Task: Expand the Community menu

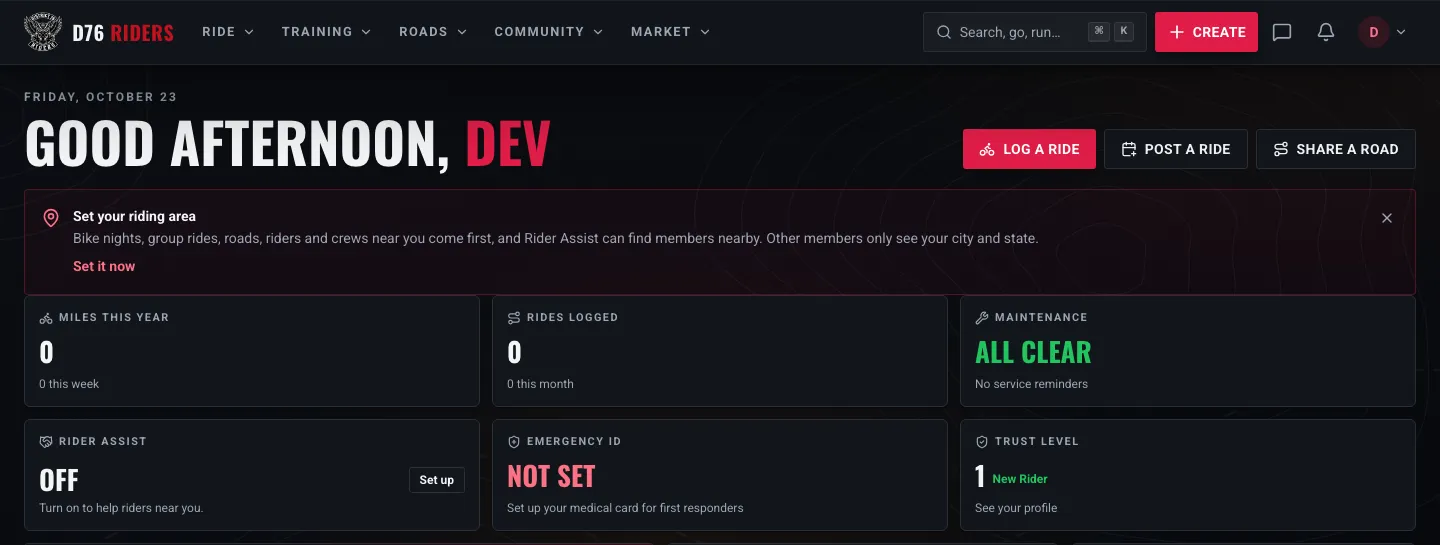Action: pyautogui.click(x=549, y=32)
